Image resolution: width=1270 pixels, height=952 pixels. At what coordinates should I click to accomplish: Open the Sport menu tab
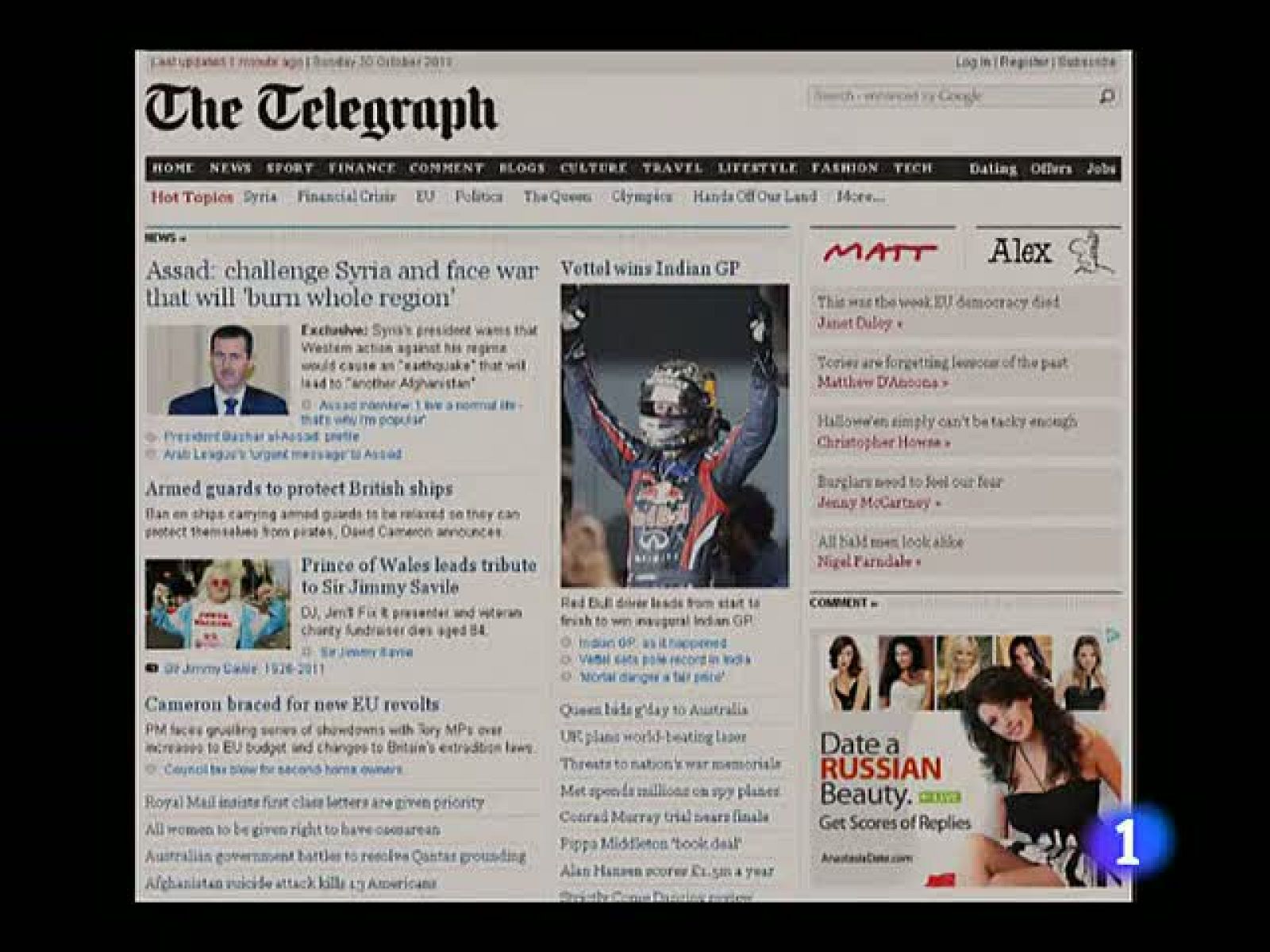(x=290, y=168)
